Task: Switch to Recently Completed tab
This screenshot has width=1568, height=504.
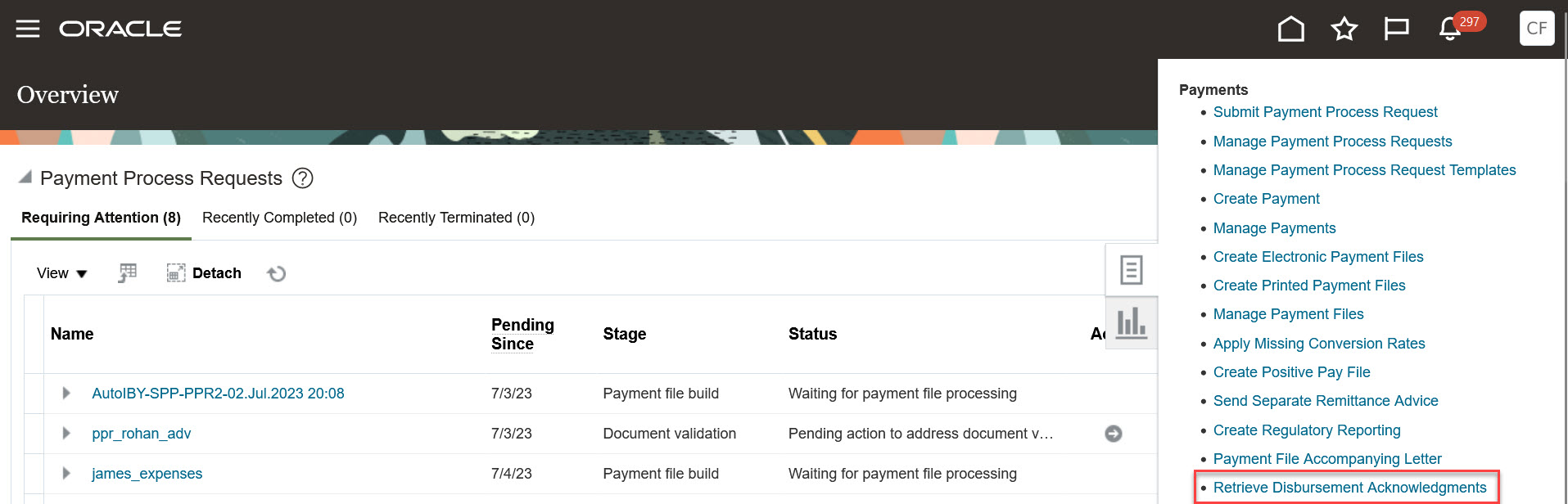Action: 279,218
